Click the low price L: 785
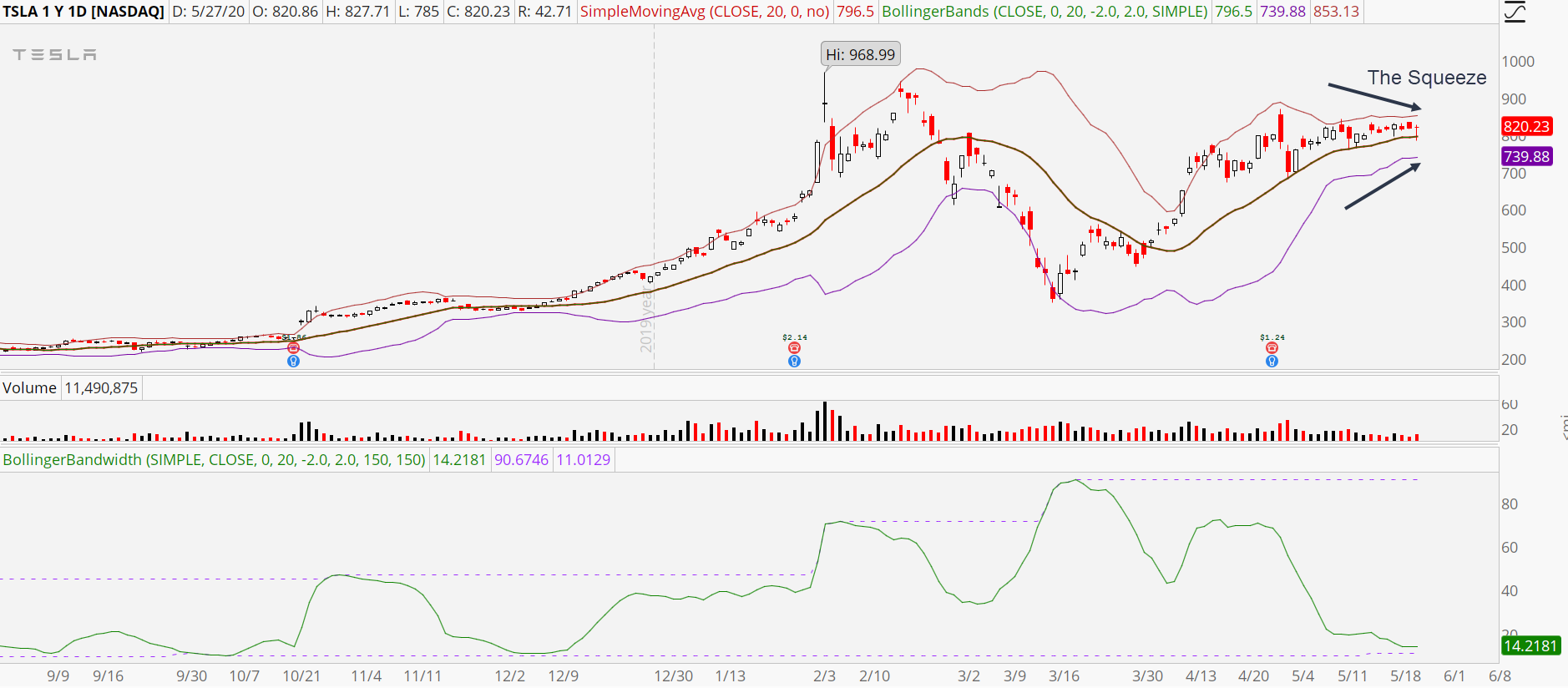Image resolution: width=1568 pixels, height=688 pixels. [419, 12]
